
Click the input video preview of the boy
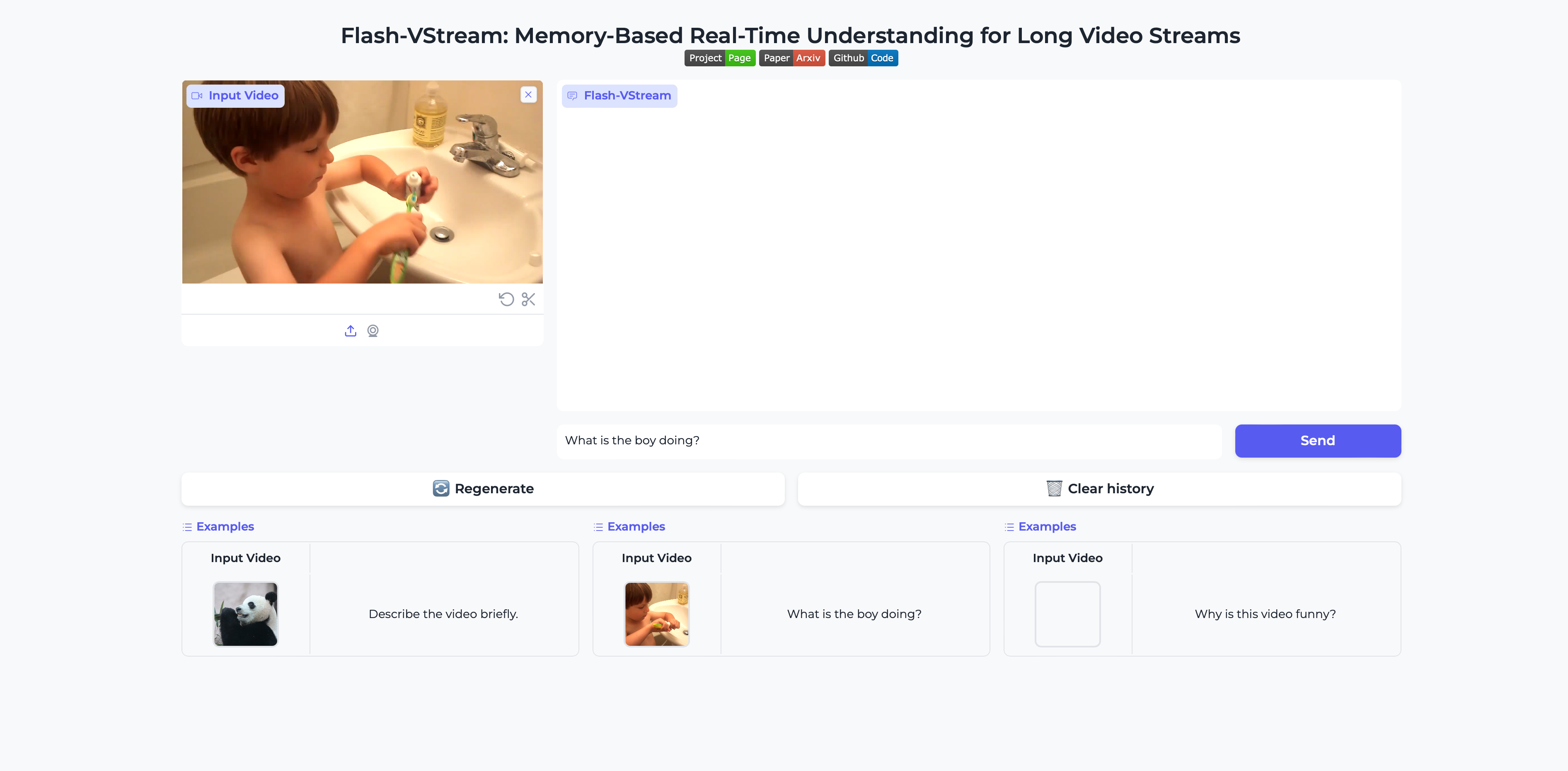pyautogui.click(x=362, y=182)
